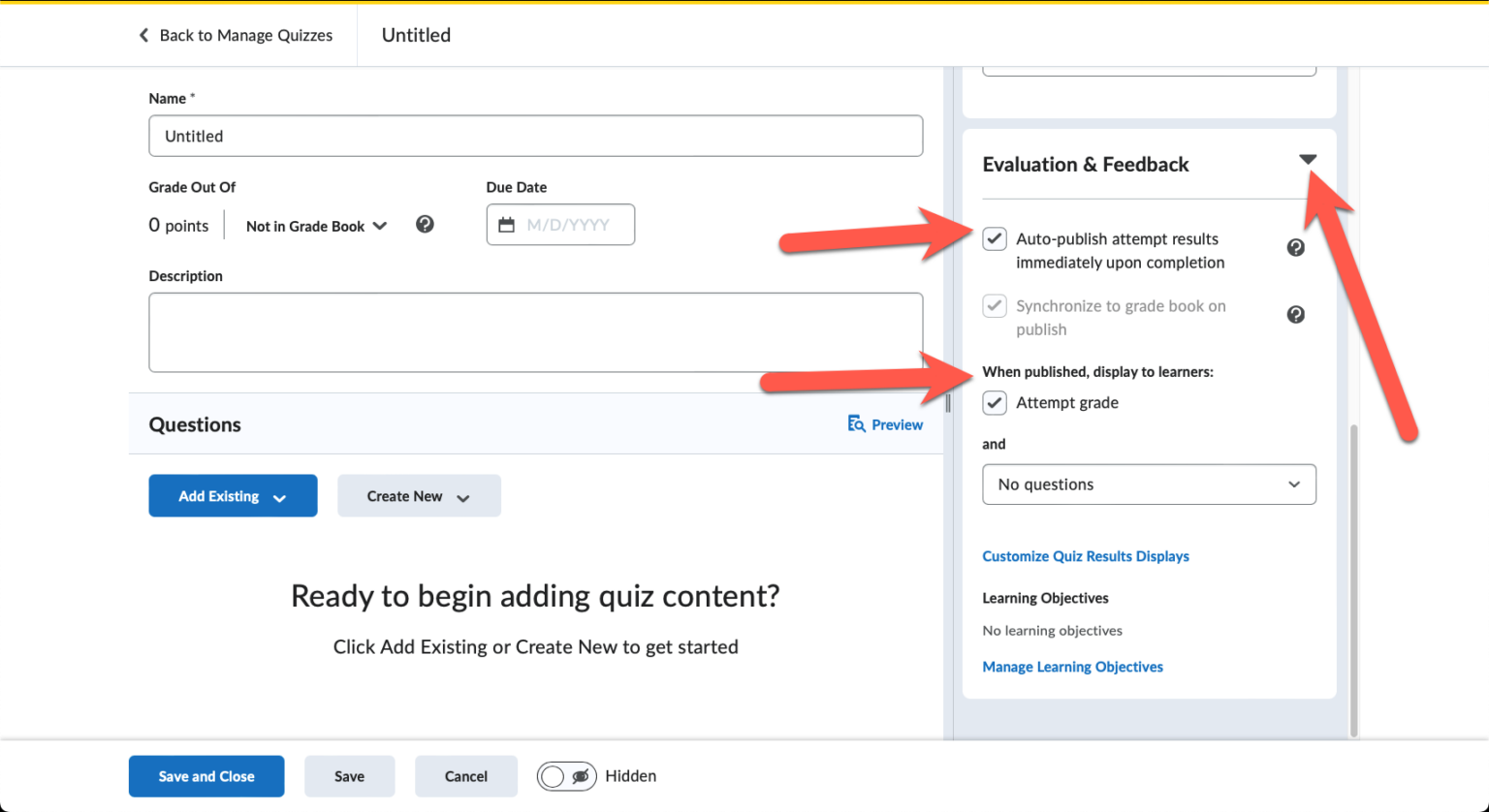Click inside the Description text box
The width and height of the screenshot is (1489, 812).
535,331
